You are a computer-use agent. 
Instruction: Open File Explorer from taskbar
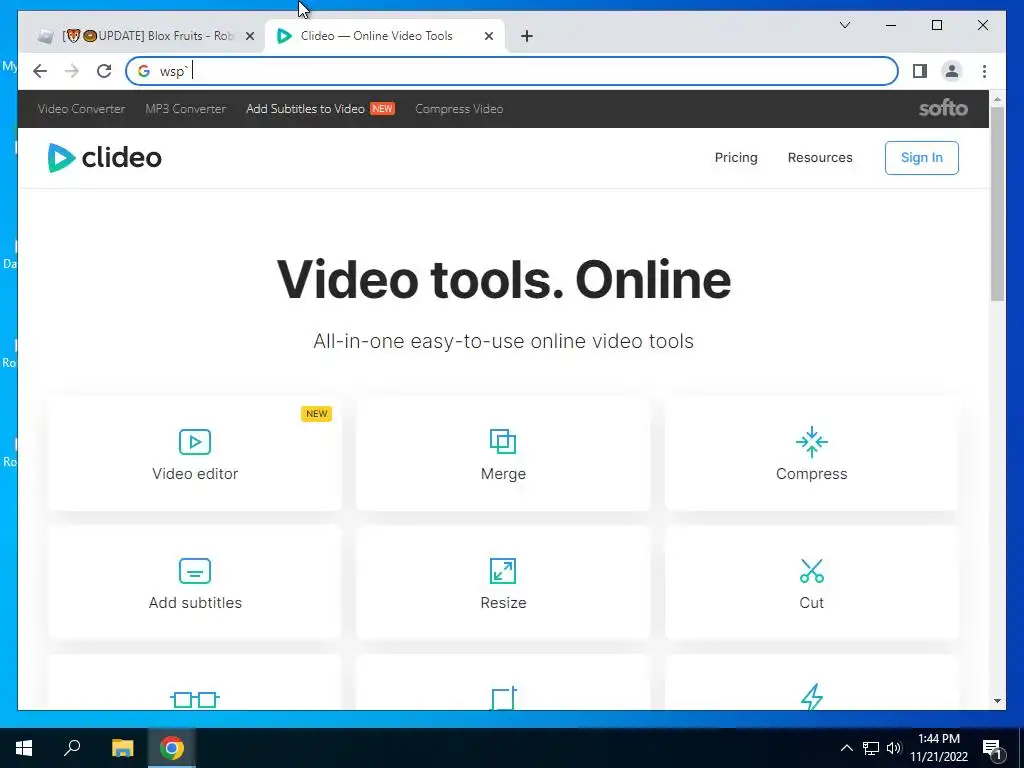[x=122, y=748]
